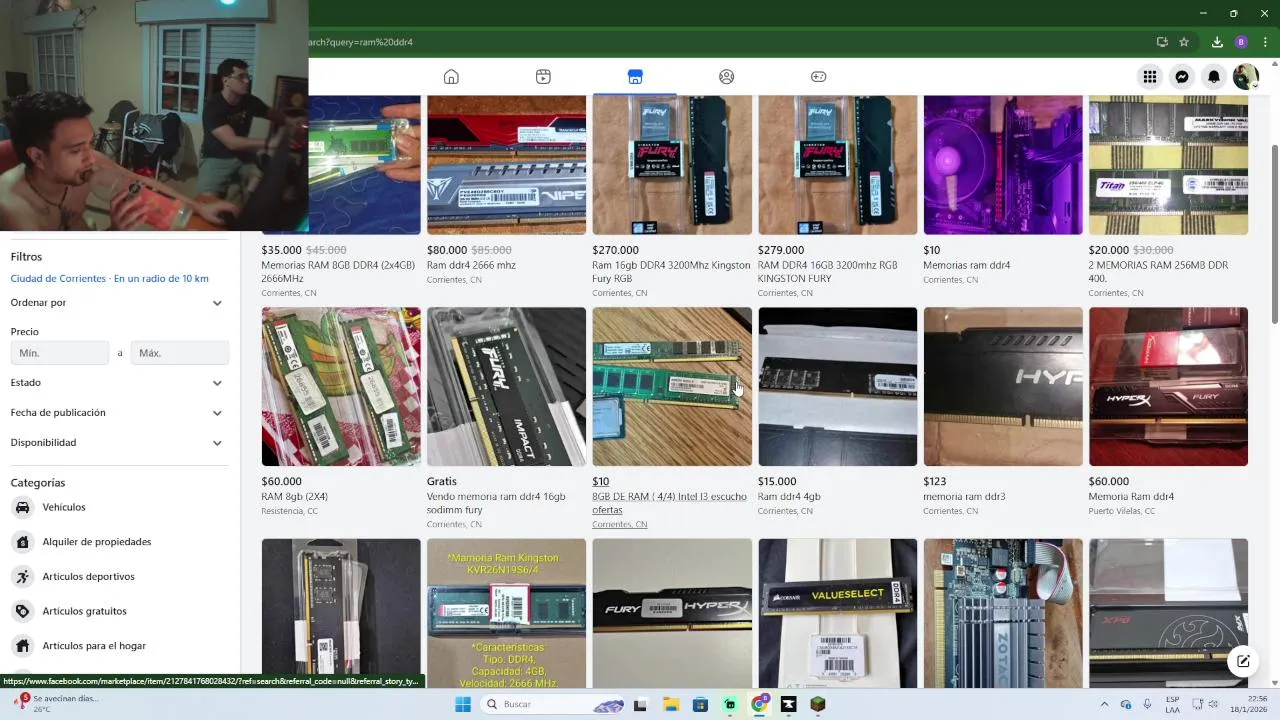Open the account profile picture menu
Screen dimensions: 1280x720
[x=1246, y=77]
